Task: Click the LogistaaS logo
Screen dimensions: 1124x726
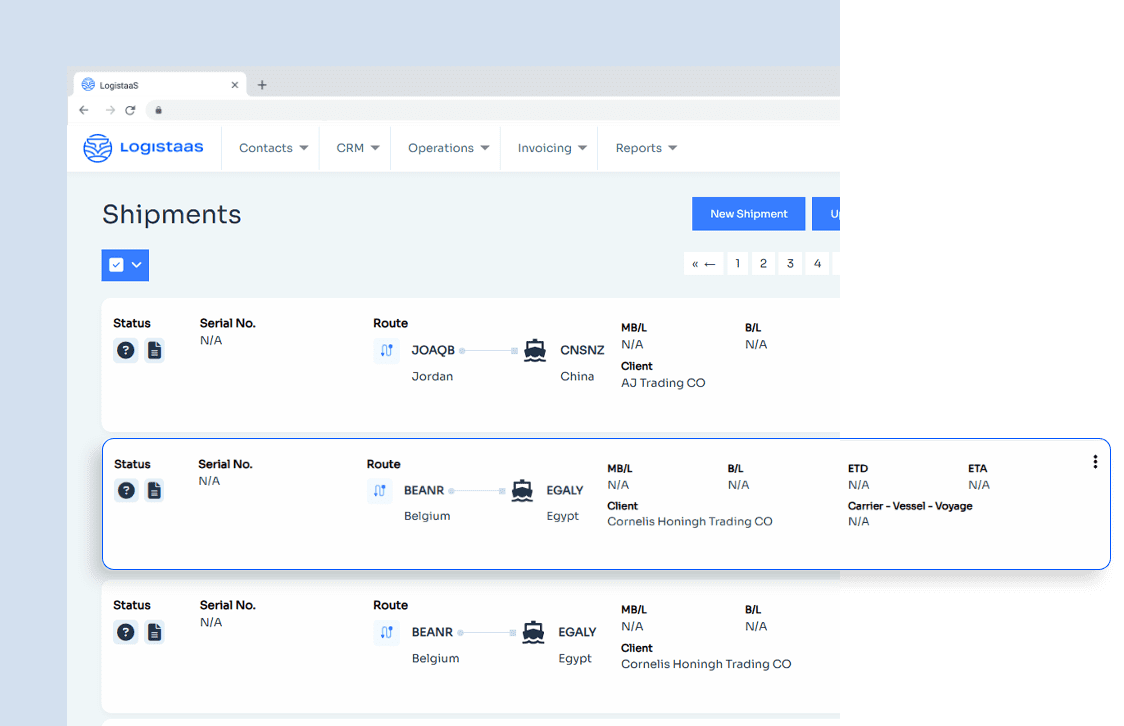Action: pyautogui.click(x=143, y=147)
